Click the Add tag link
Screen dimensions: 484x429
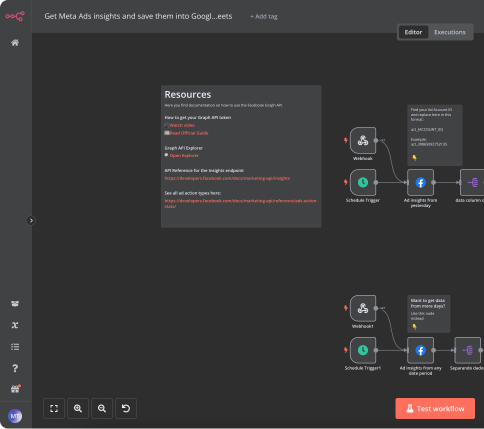coord(264,16)
